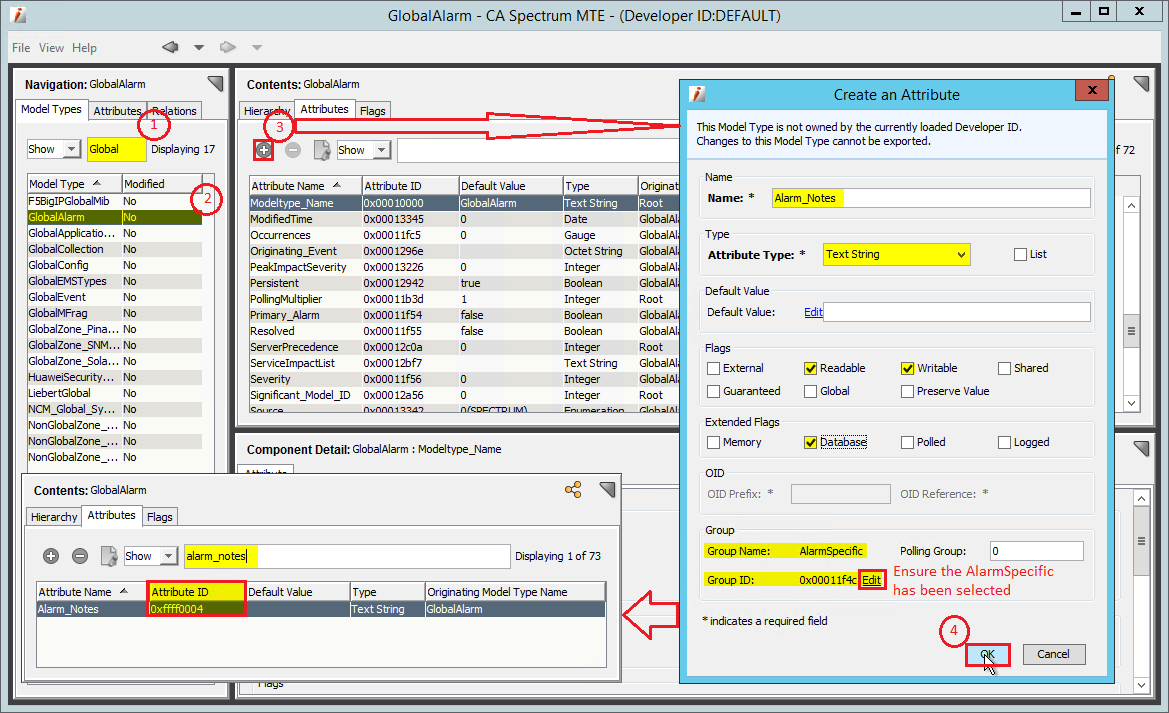This screenshot has width=1169, height=713.
Task: Click the Edit link next to Group ID
Action: [871, 579]
